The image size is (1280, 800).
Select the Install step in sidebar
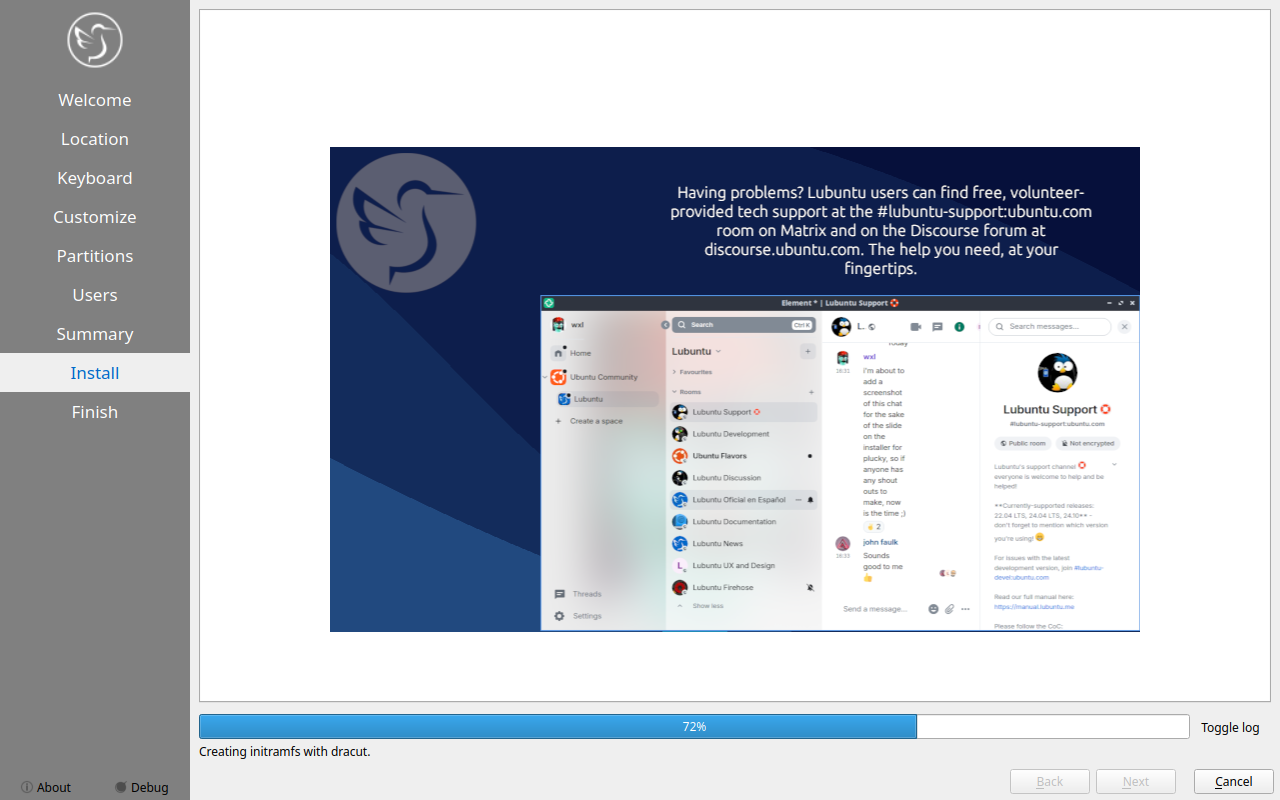(95, 373)
